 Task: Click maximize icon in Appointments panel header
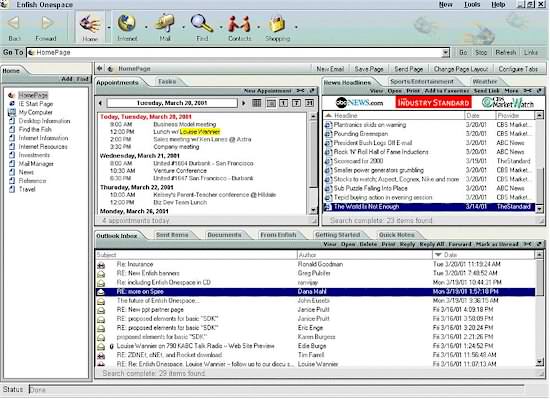pyautogui.click(x=312, y=91)
